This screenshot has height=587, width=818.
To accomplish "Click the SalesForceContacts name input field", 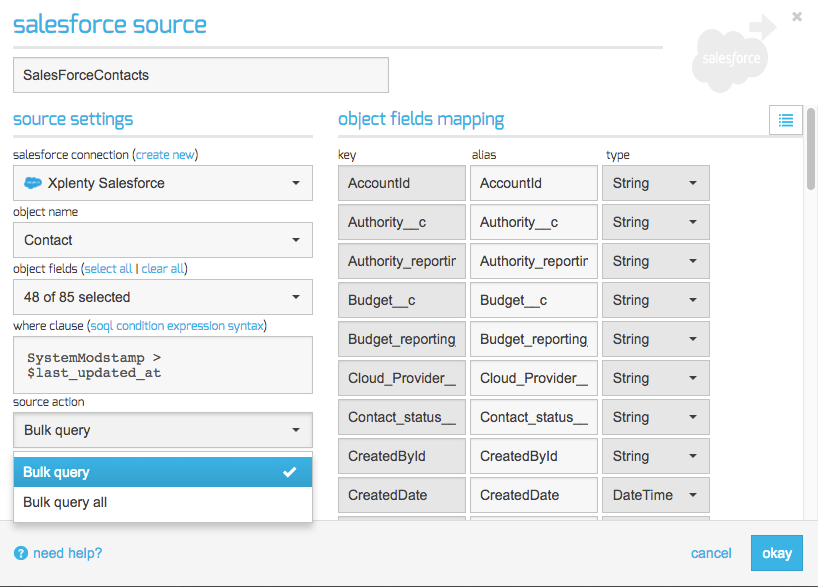I will tap(200, 75).
